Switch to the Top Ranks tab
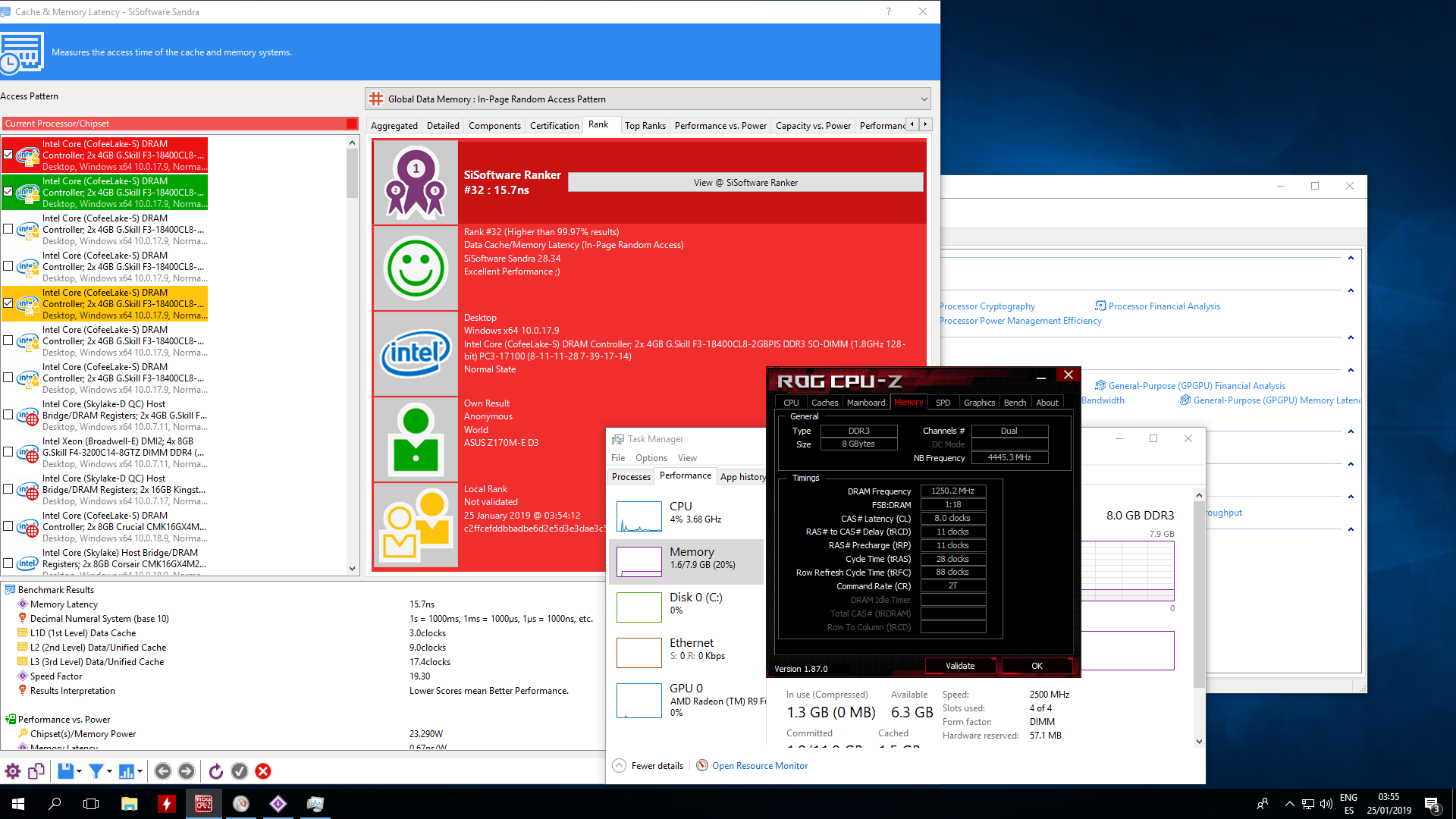 click(x=645, y=126)
